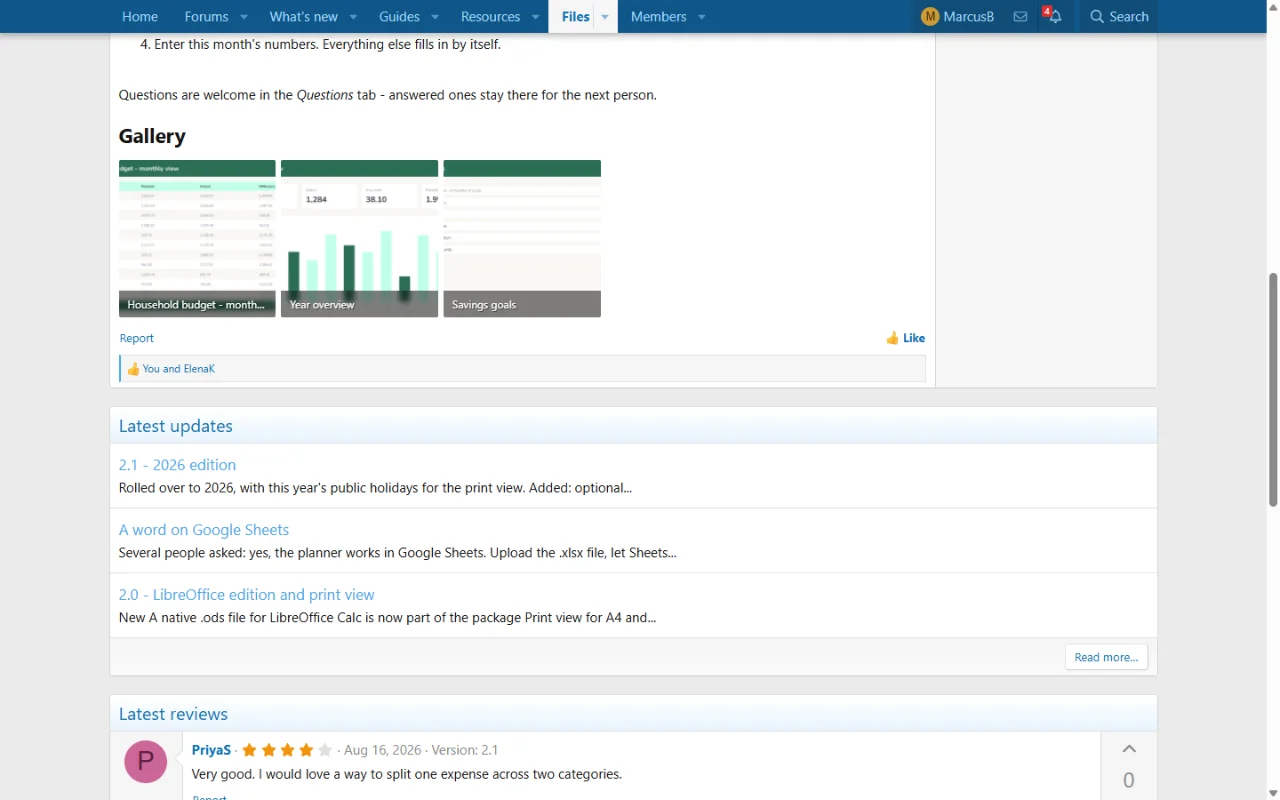Click the Search magnifier button
The image size is (1280, 800).
point(1119,17)
